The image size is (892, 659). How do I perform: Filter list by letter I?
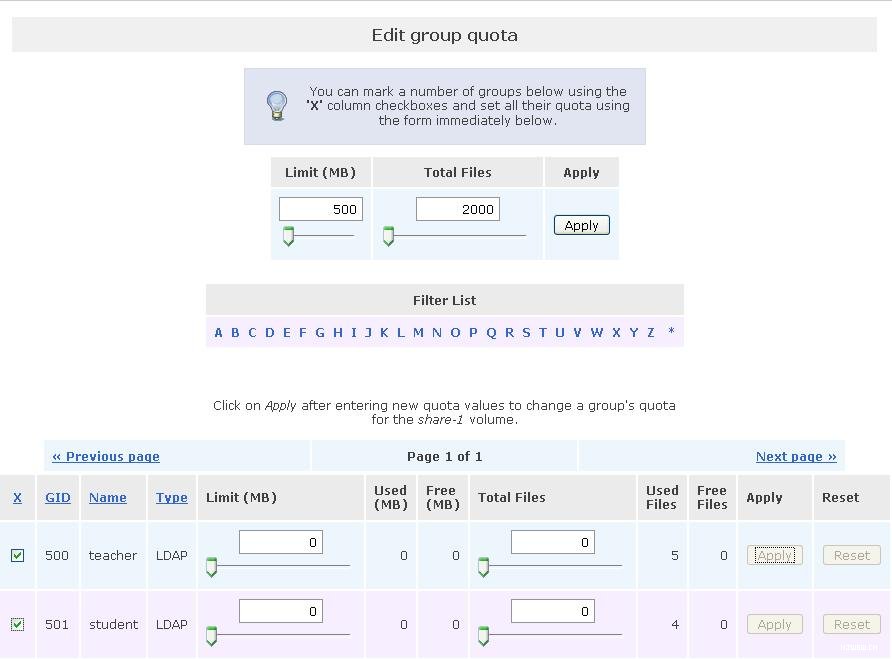[354, 332]
